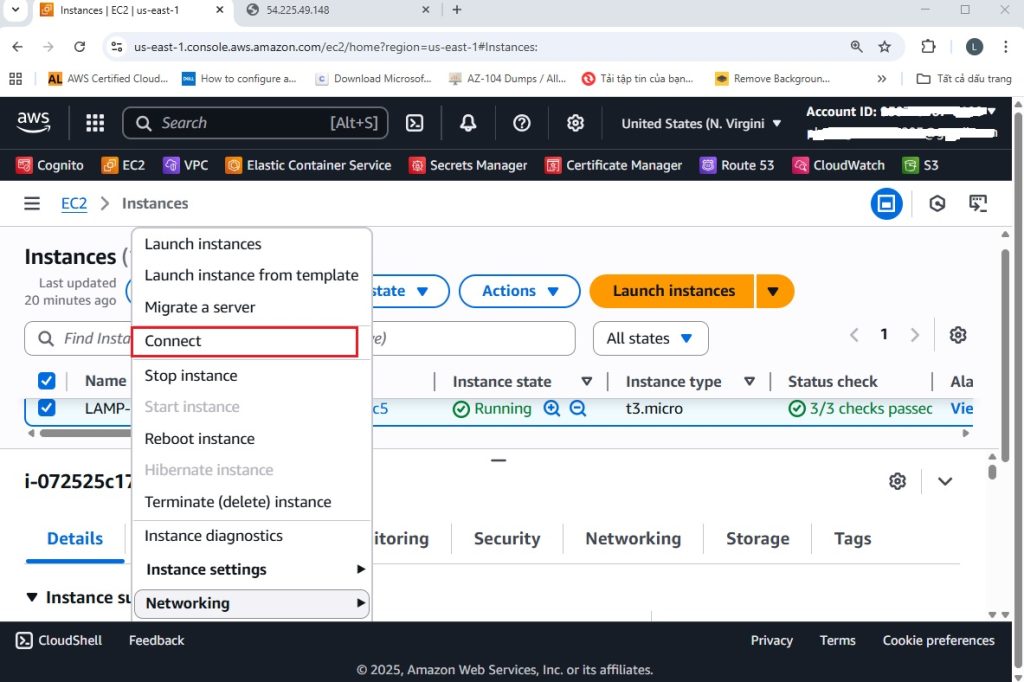
Task: Open S3 shortcut in favorites bar
Action: click(921, 165)
